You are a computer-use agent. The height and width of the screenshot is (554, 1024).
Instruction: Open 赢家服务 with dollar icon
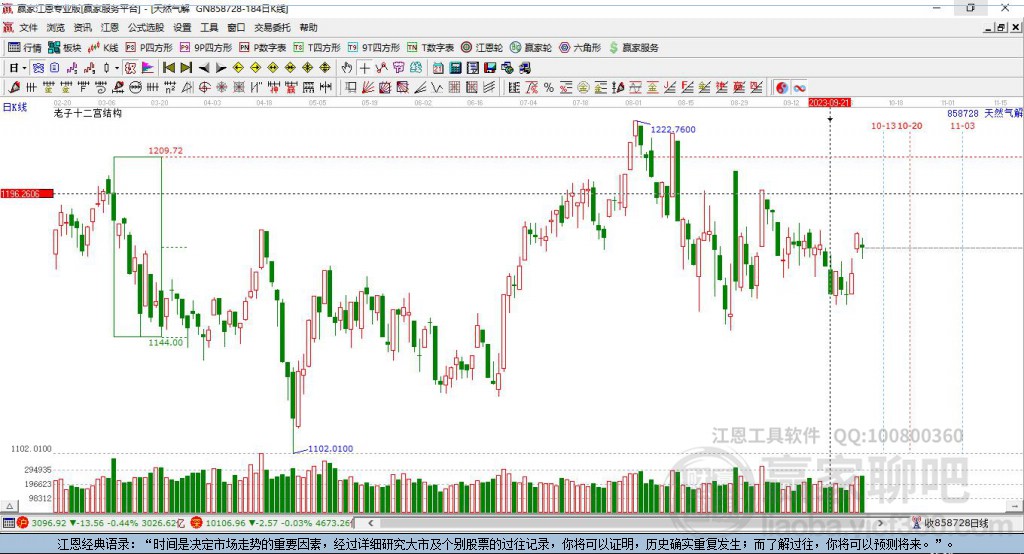click(634, 48)
